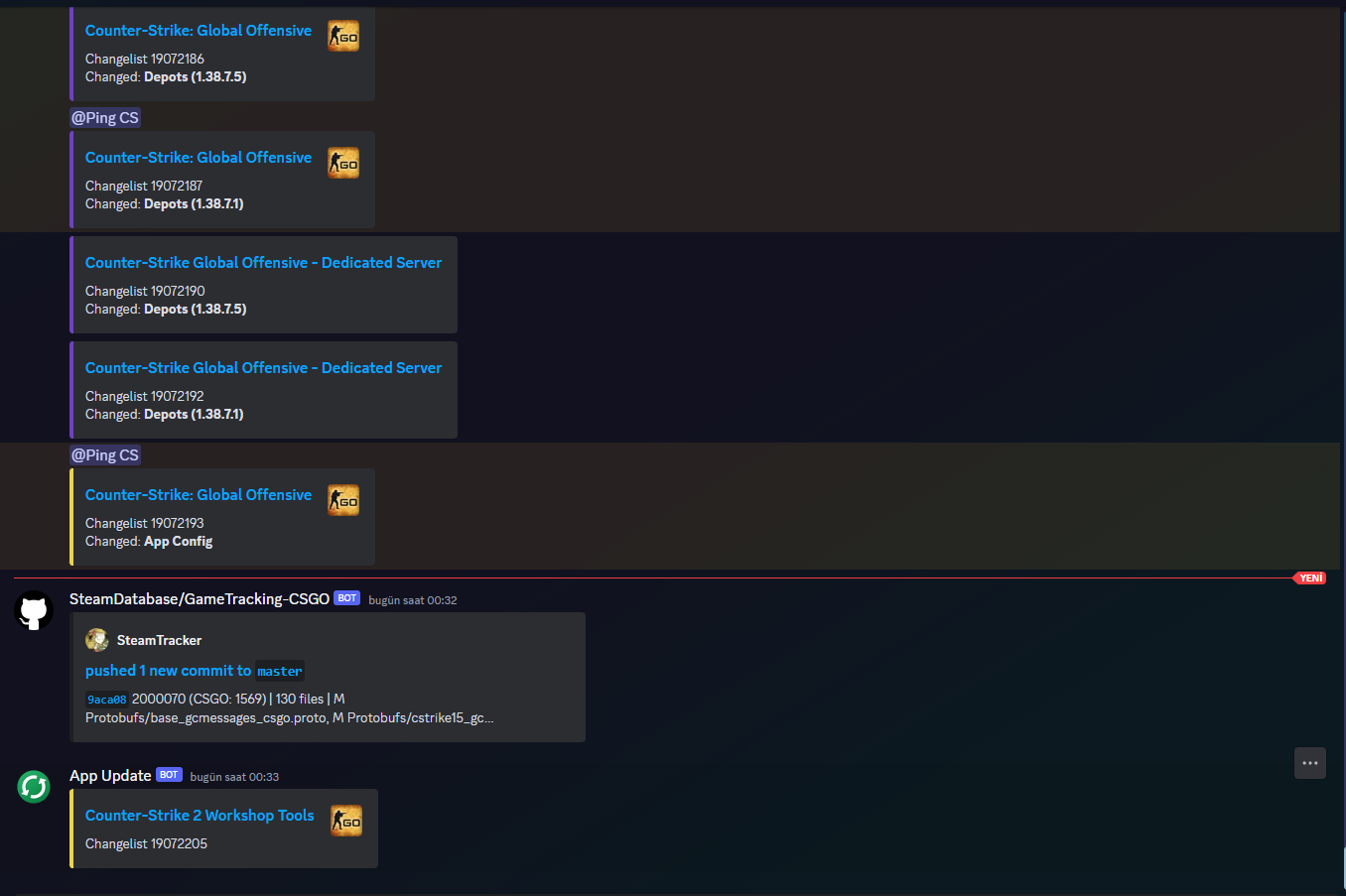Open the green App Update bot avatar
The width and height of the screenshot is (1346, 896).
coord(34,787)
